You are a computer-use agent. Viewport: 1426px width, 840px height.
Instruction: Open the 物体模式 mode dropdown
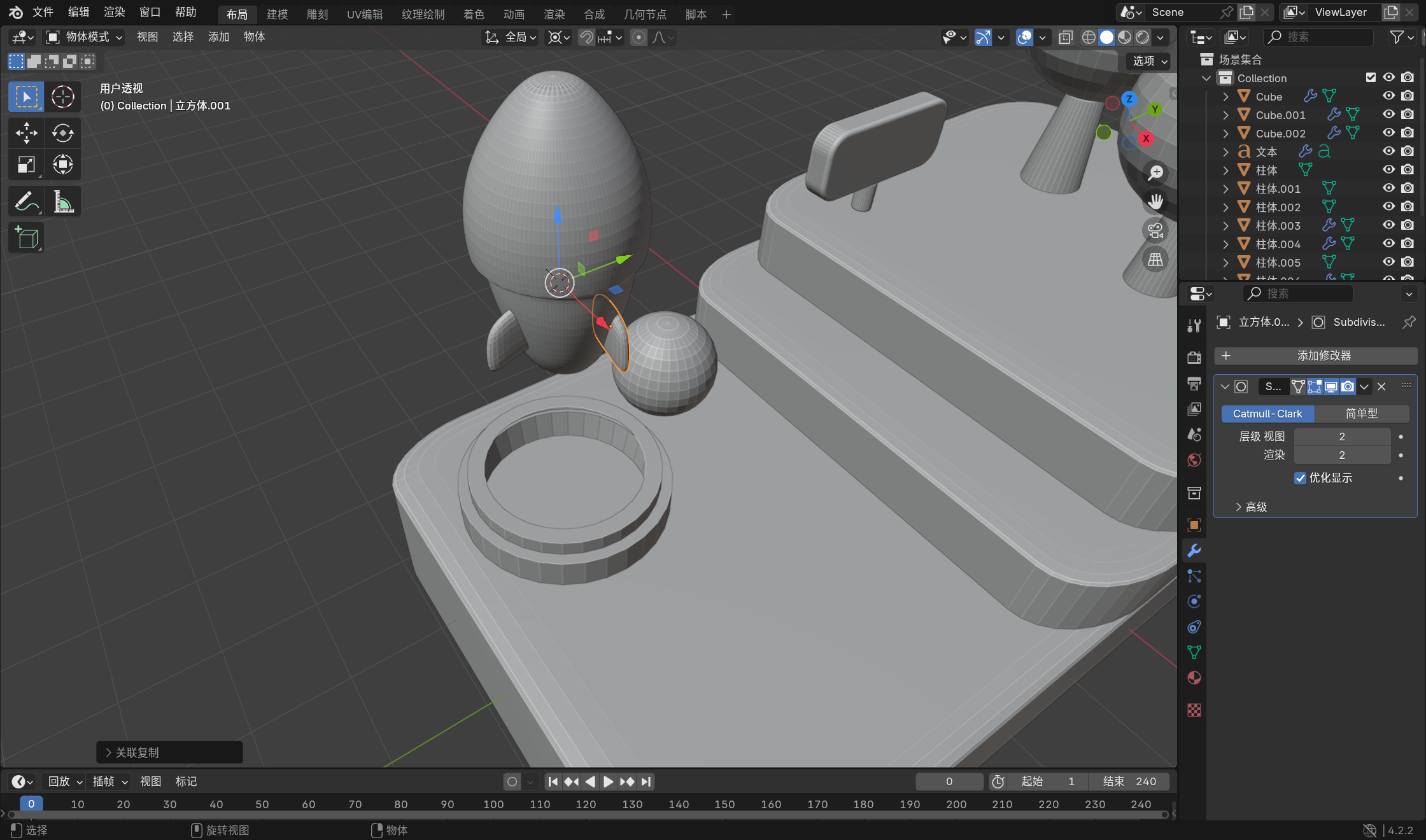[84, 37]
